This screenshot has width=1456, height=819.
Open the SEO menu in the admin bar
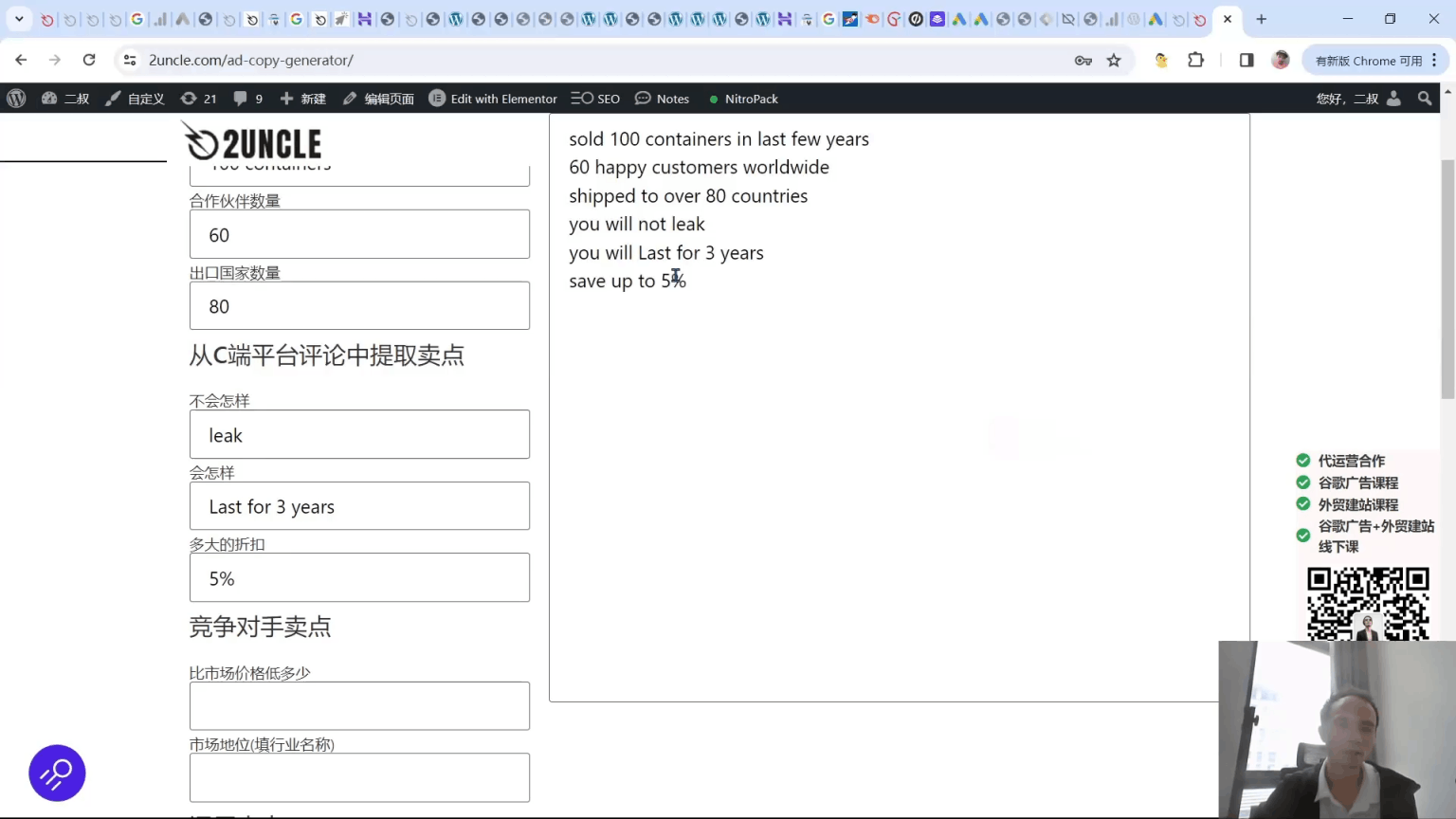[595, 98]
